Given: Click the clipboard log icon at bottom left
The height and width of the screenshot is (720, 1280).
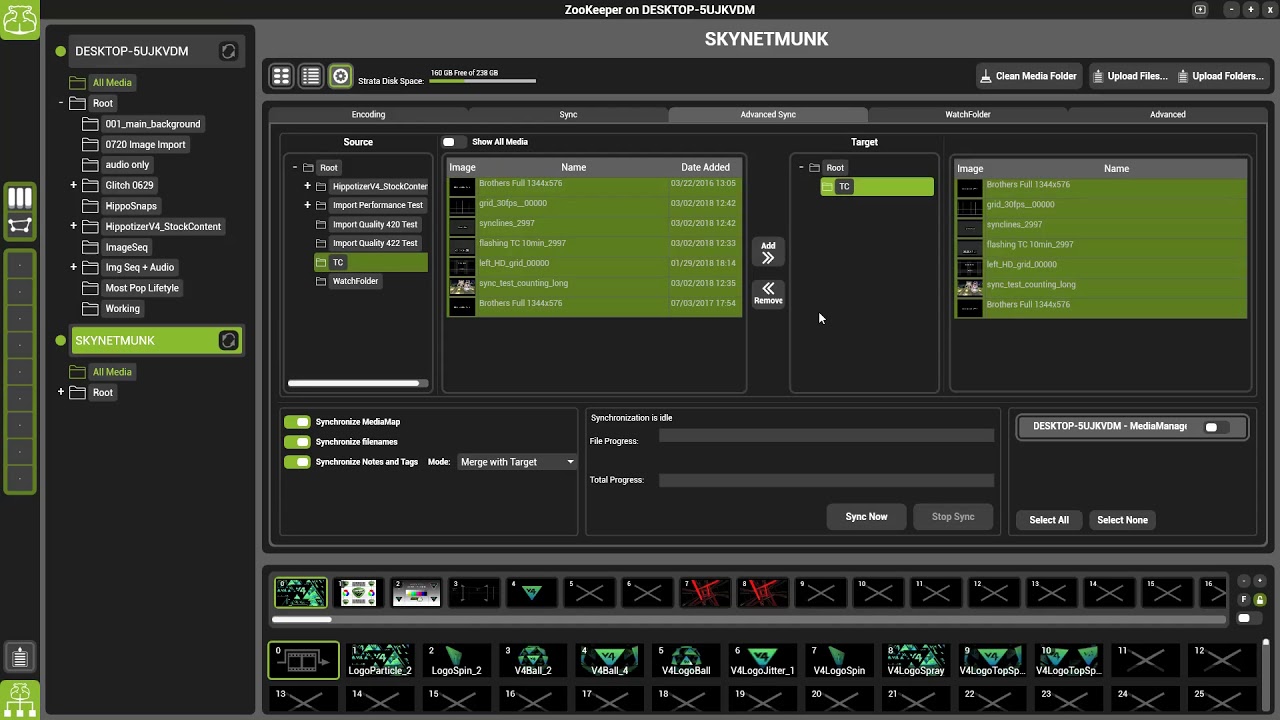Looking at the screenshot, I should (x=20, y=657).
